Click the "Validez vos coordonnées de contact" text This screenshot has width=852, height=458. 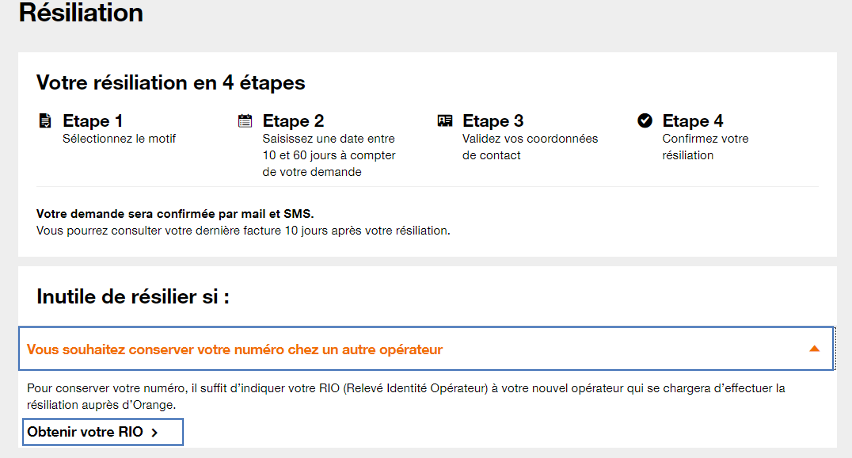coord(530,147)
